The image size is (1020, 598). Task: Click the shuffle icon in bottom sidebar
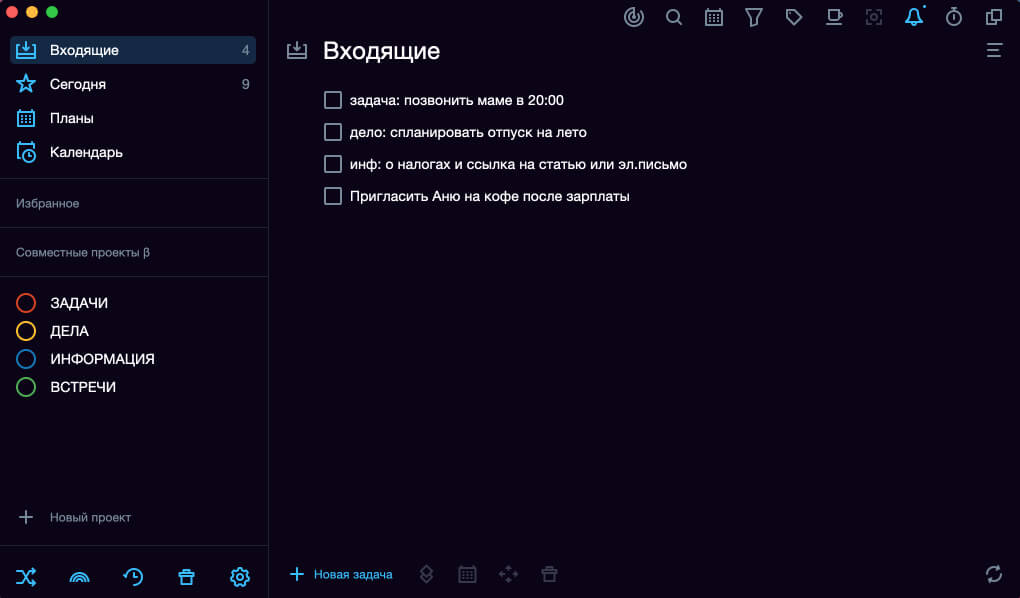click(x=26, y=577)
